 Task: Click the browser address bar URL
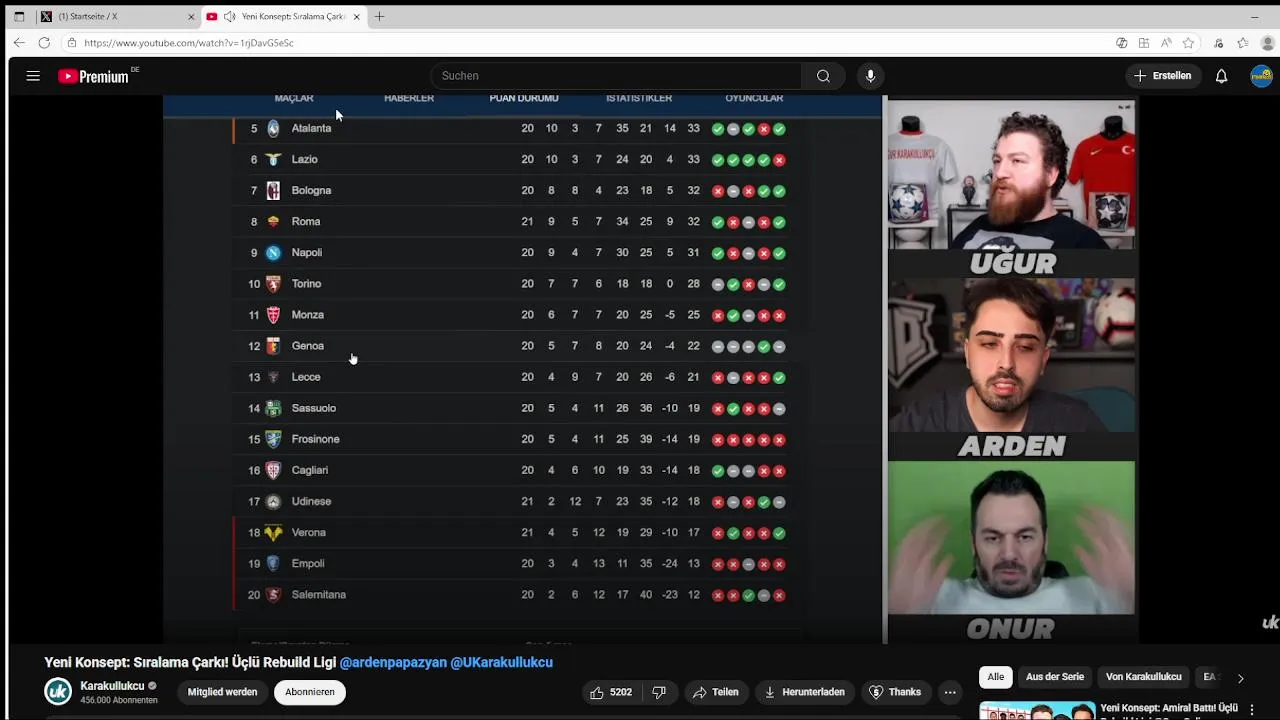tap(189, 43)
